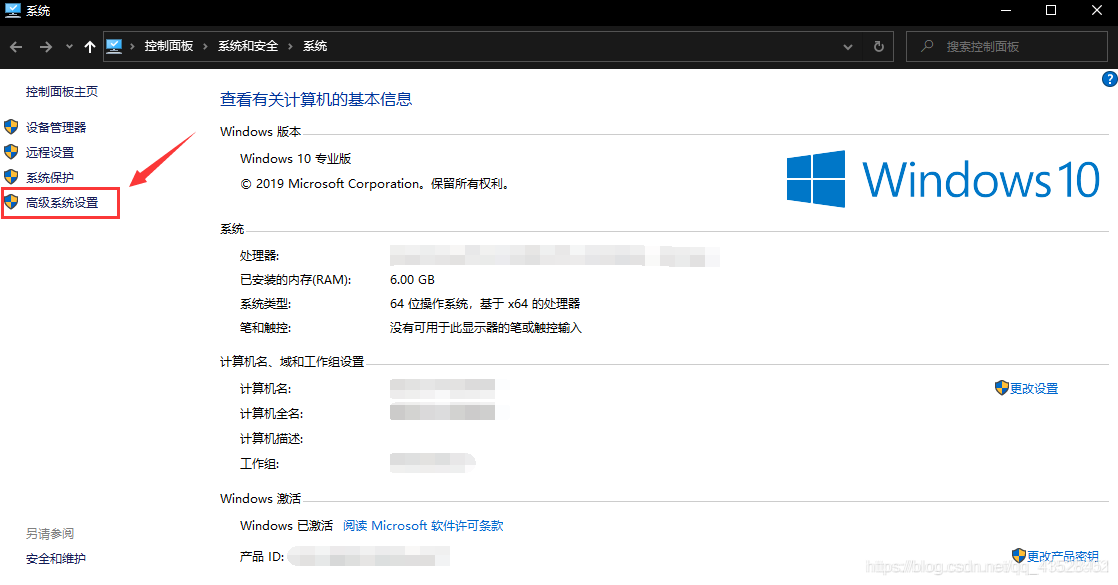Open address bar history dropdown arrow
Image resolution: width=1118 pixels, height=585 pixels.
pos(848,46)
